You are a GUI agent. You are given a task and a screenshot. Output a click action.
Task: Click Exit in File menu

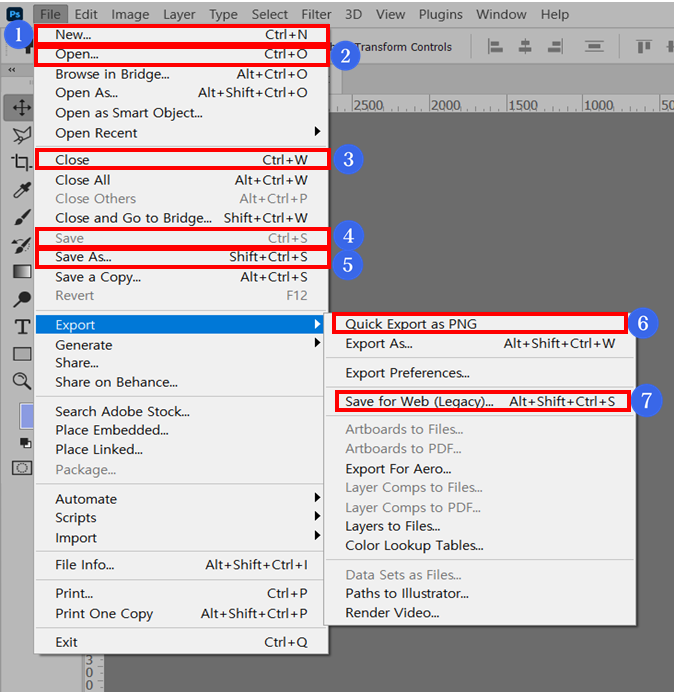(181, 642)
